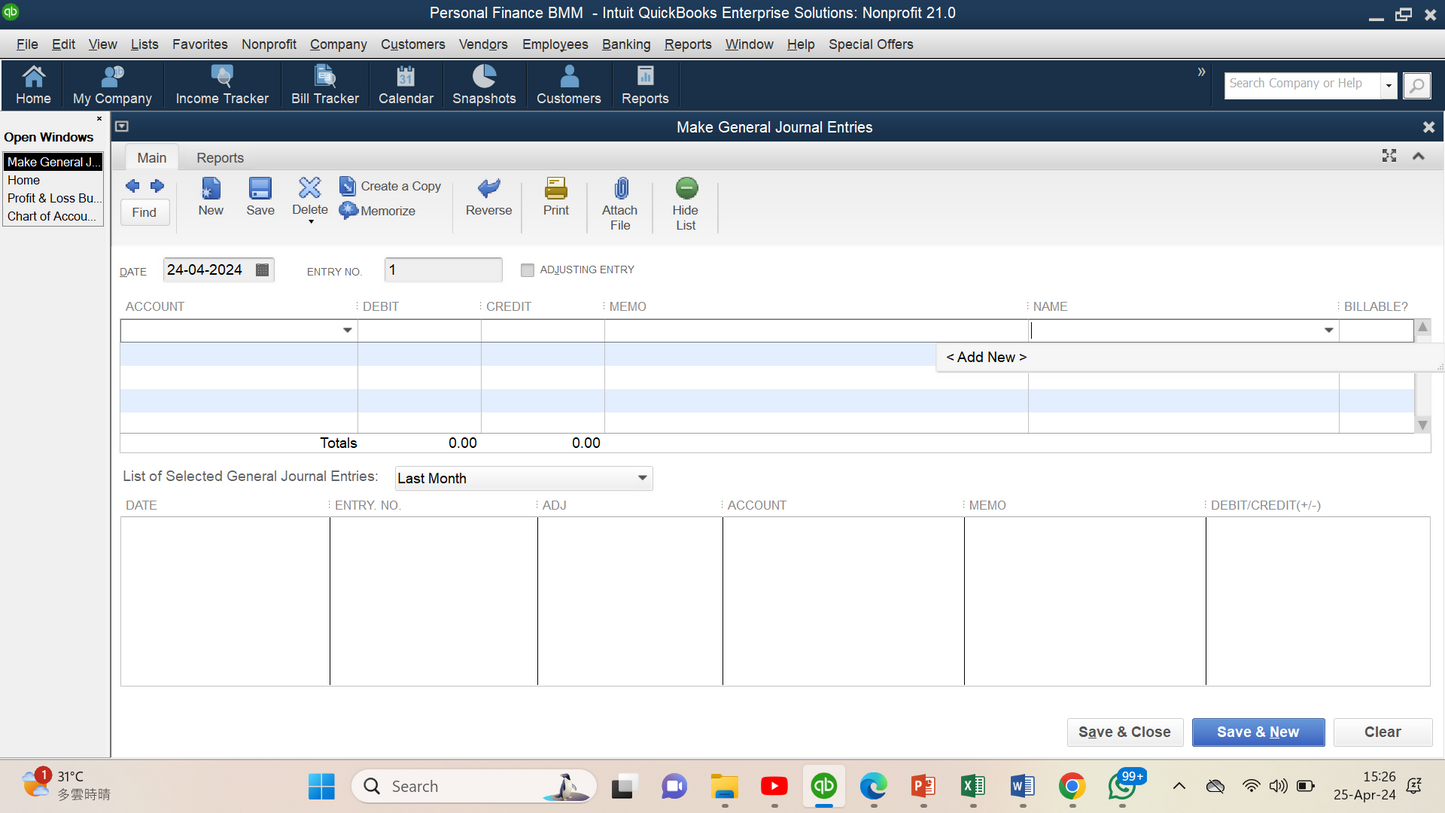Expand the Account column dropdown
The image size is (1445, 813).
tap(347, 330)
